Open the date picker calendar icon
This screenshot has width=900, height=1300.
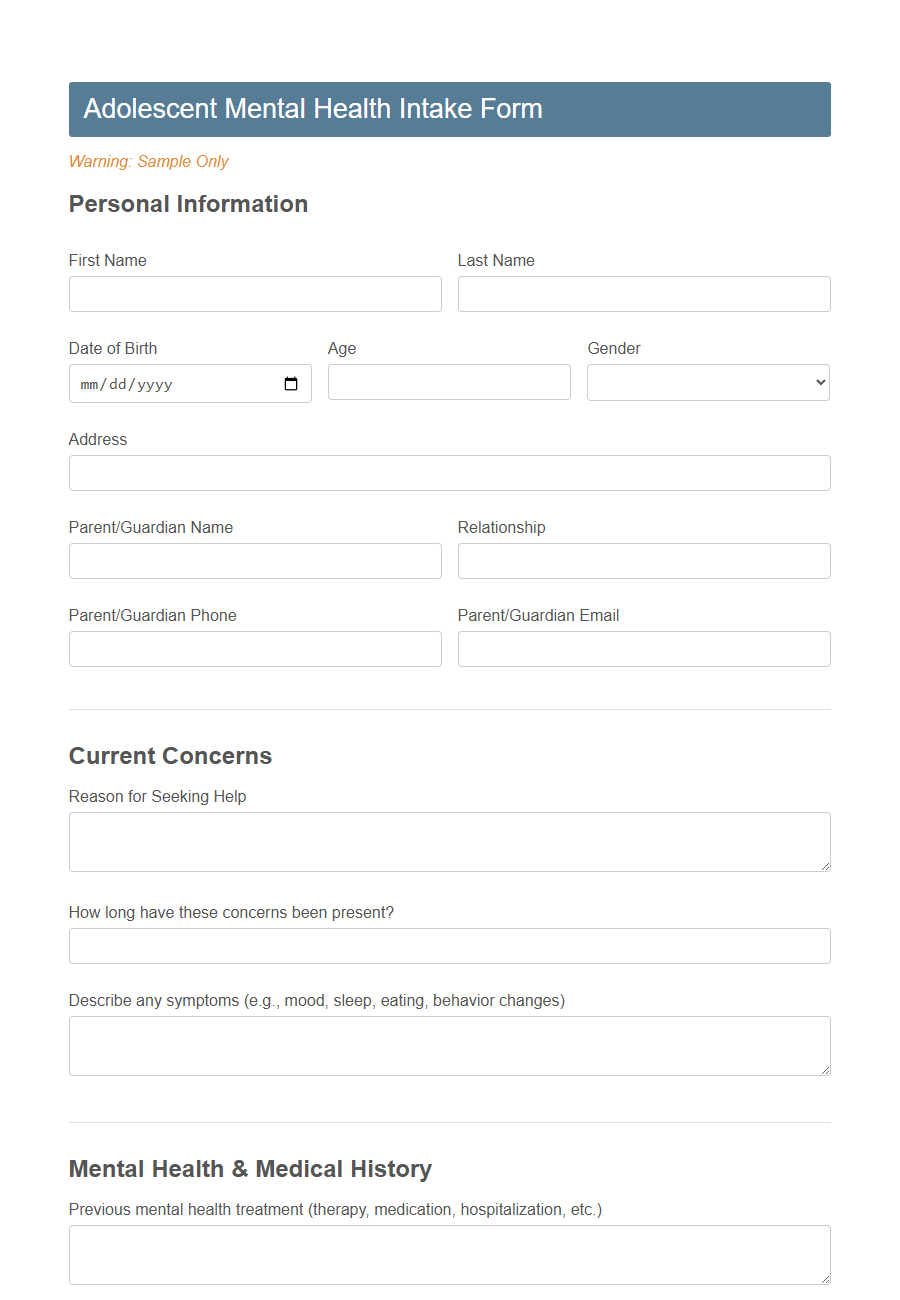point(291,383)
